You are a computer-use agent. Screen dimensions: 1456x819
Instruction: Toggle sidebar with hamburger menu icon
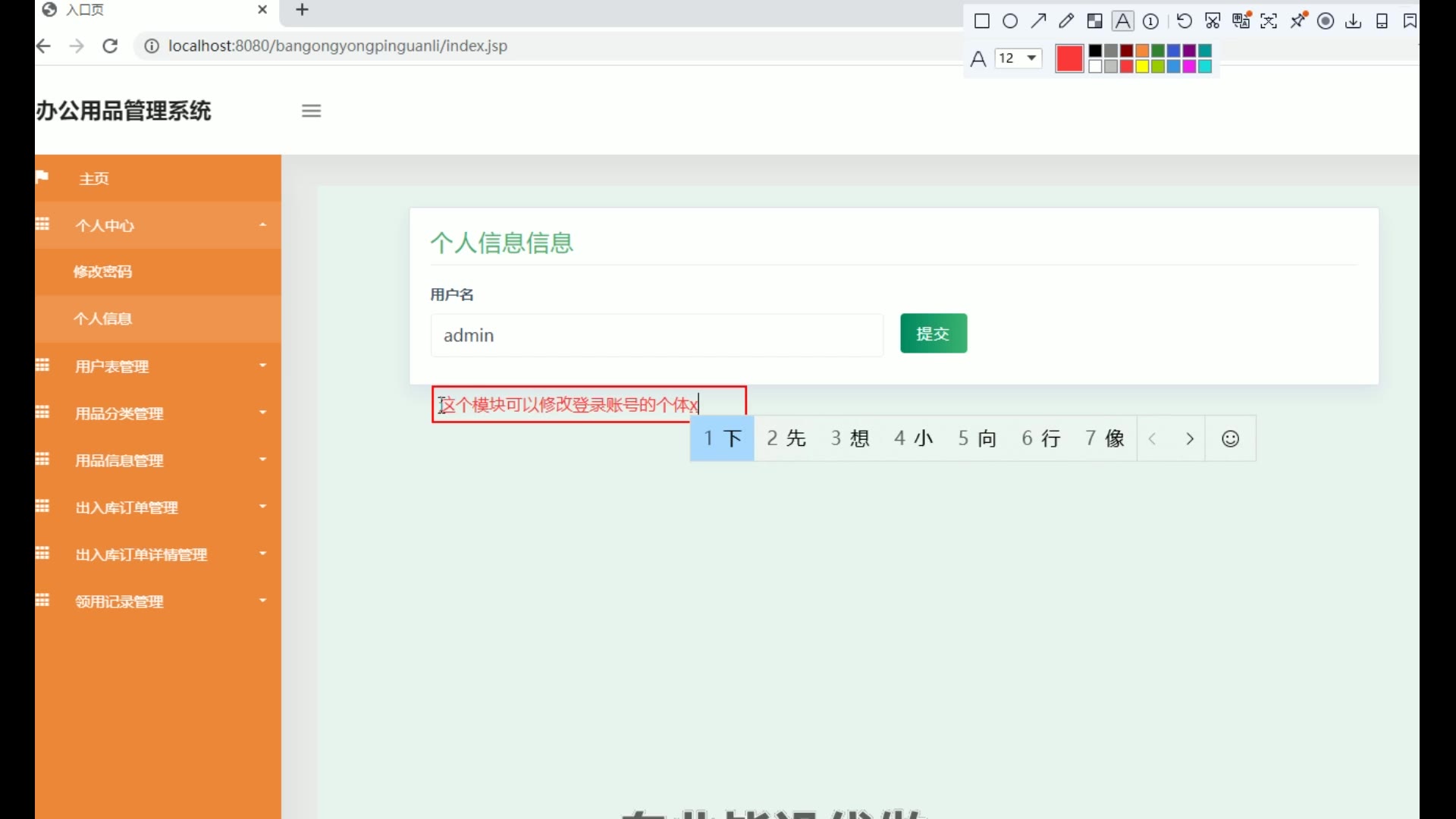point(311,111)
